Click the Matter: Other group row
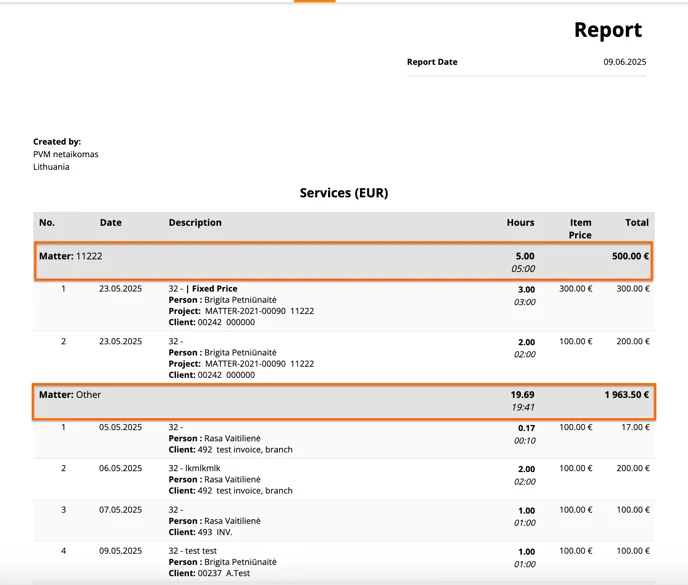 pyautogui.click(x=344, y=402)
